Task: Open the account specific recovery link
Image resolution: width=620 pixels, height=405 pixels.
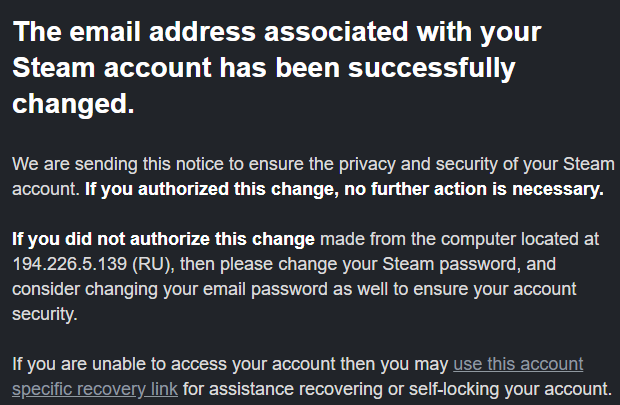Action: click(518, 363)
